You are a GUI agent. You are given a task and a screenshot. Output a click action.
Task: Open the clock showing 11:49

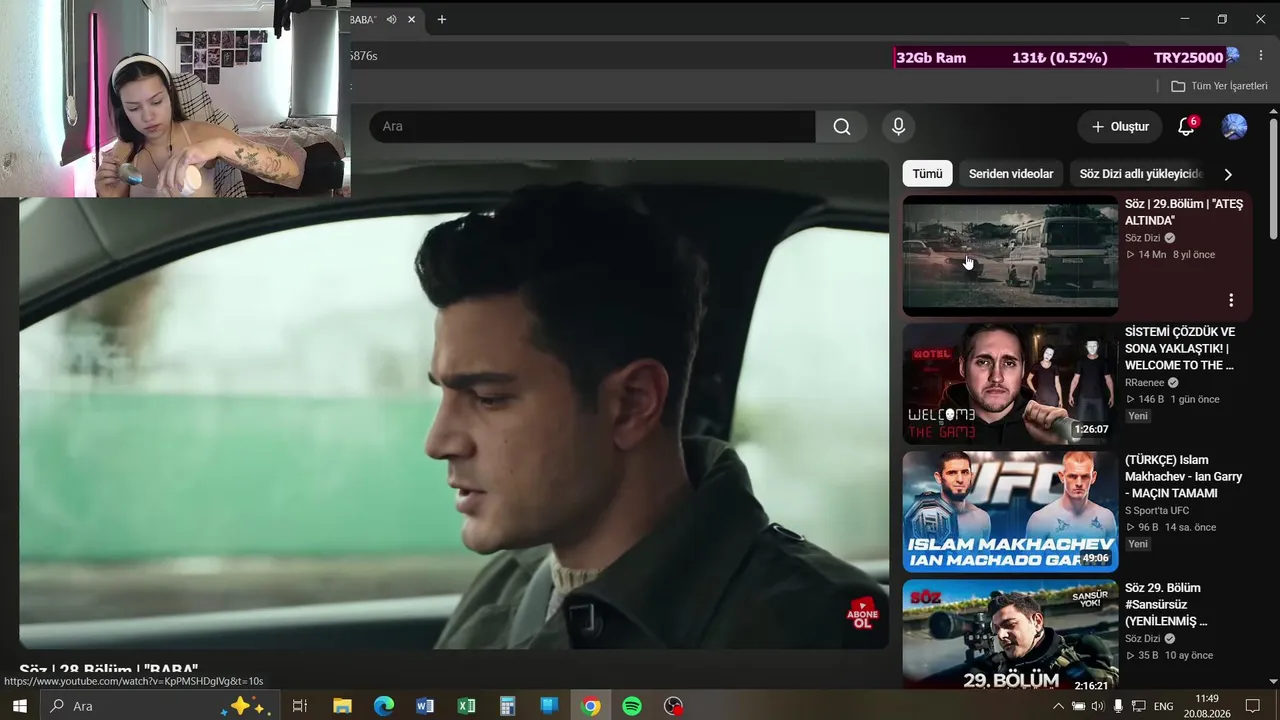[x=1206, y=706]
